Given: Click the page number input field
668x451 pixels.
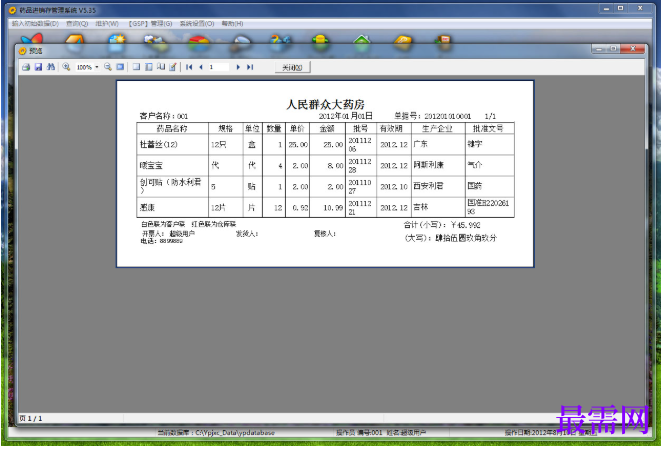Looking at the screenshot, I should click(219, 67).
